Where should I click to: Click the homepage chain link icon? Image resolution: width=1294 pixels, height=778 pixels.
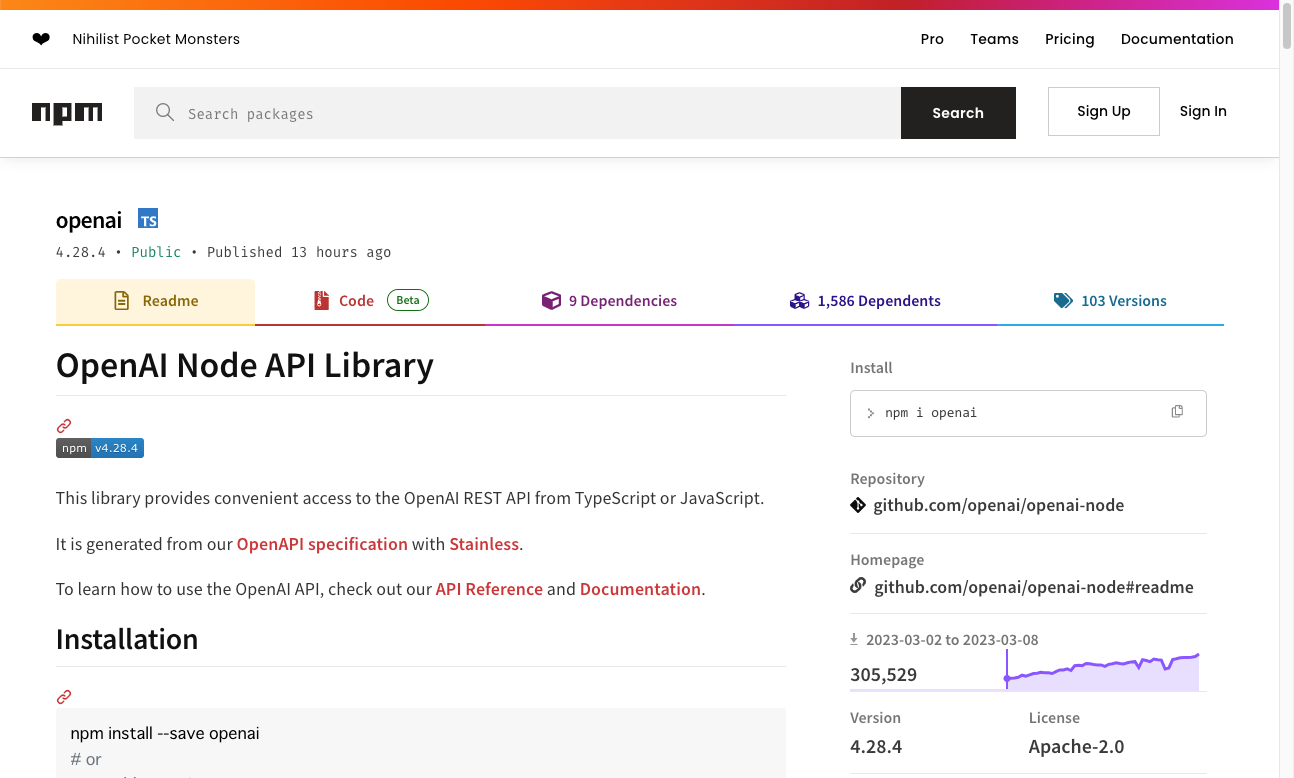tap(858, 586)
